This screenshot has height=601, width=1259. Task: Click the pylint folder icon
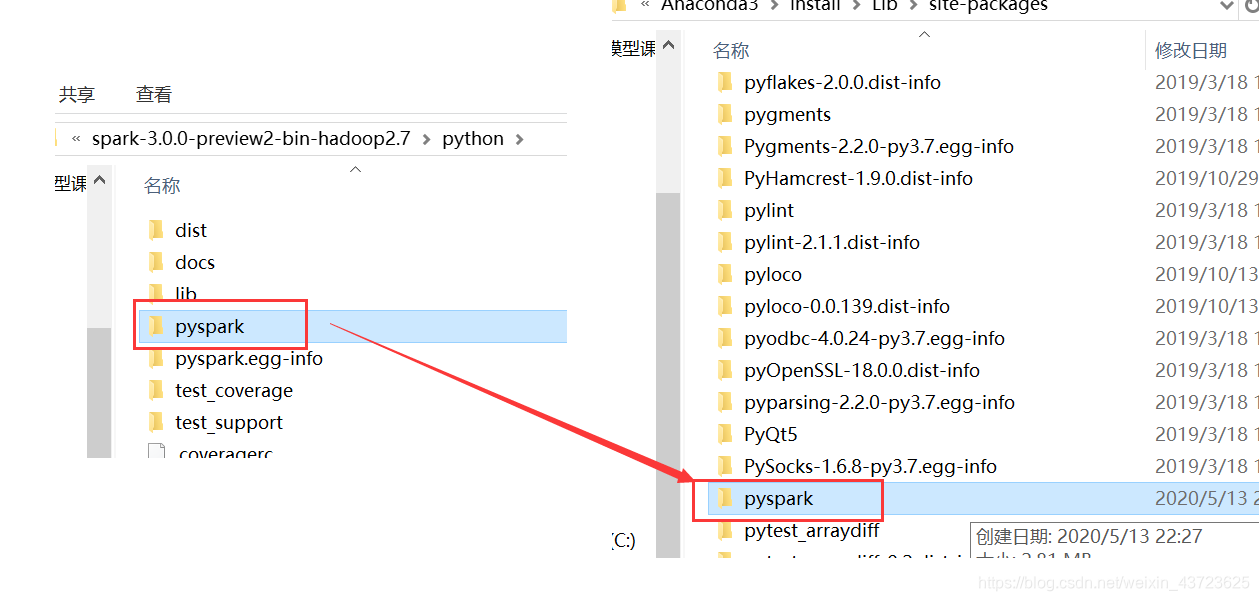point(726,210)
